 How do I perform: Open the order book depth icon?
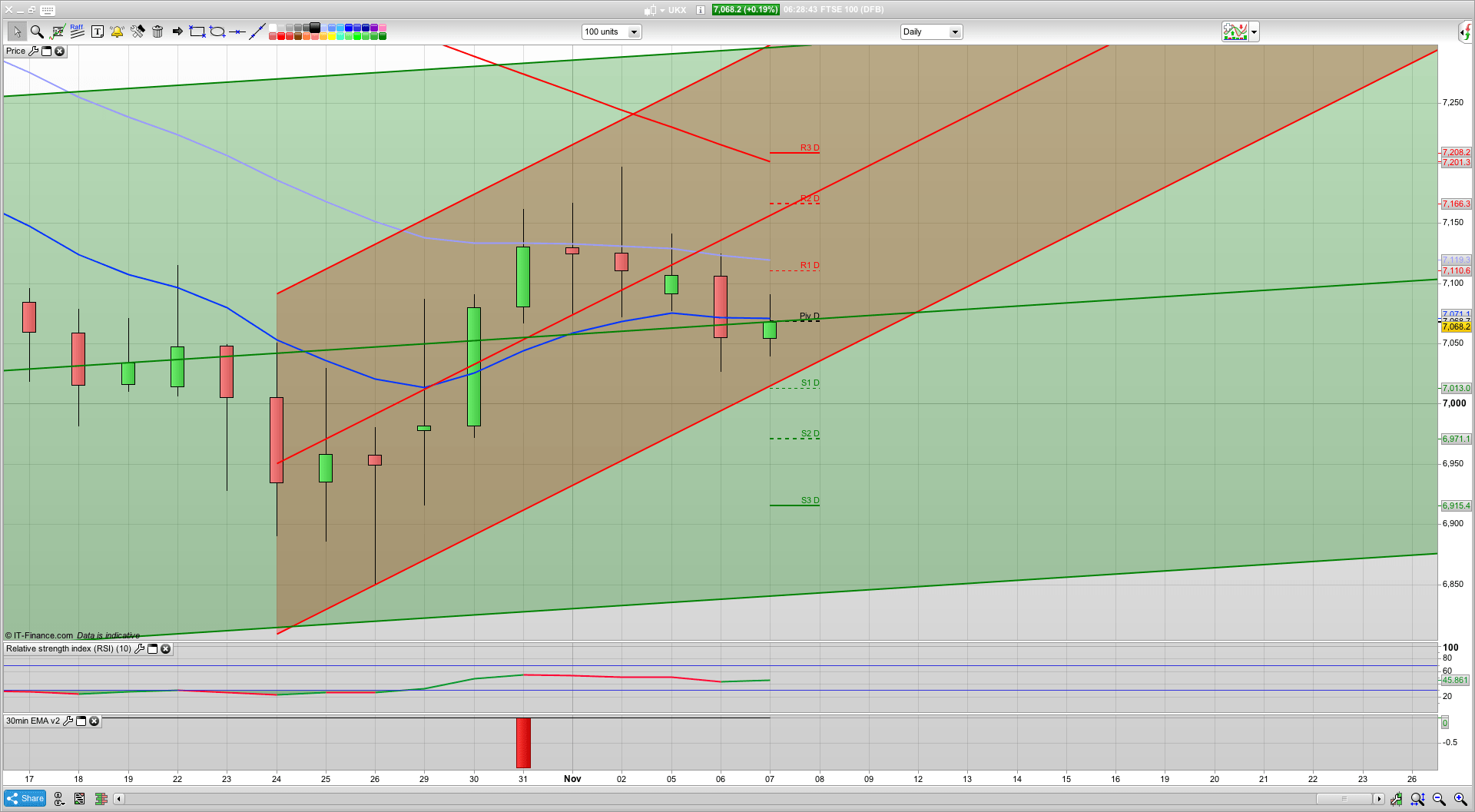101,799
